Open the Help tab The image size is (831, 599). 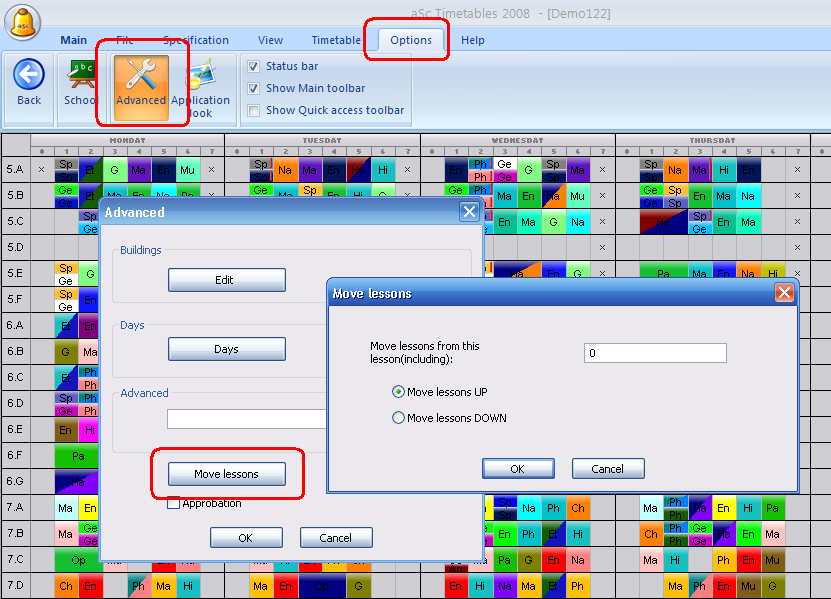[x=473, y=40]
